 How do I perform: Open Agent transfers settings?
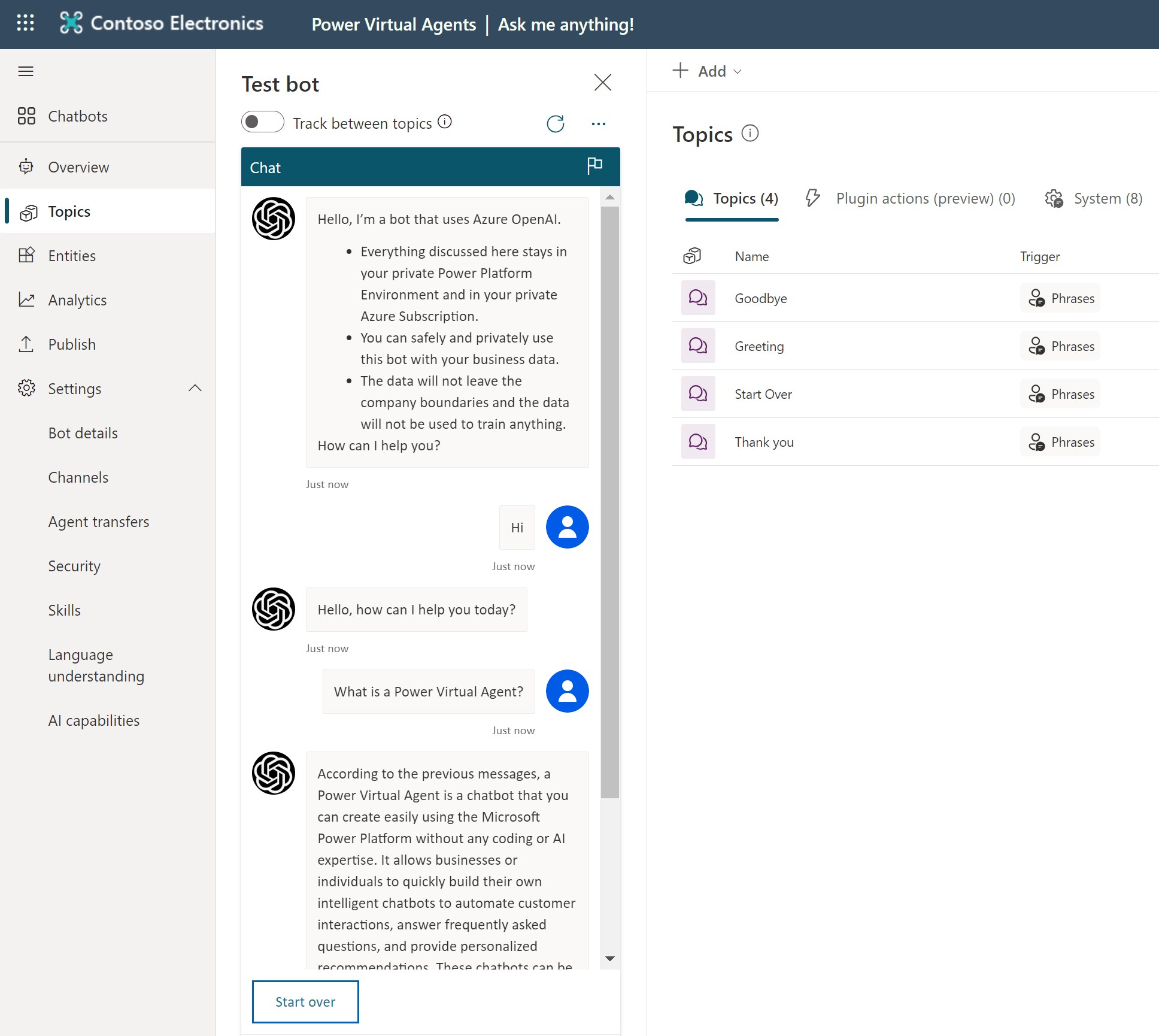[99, 522]
